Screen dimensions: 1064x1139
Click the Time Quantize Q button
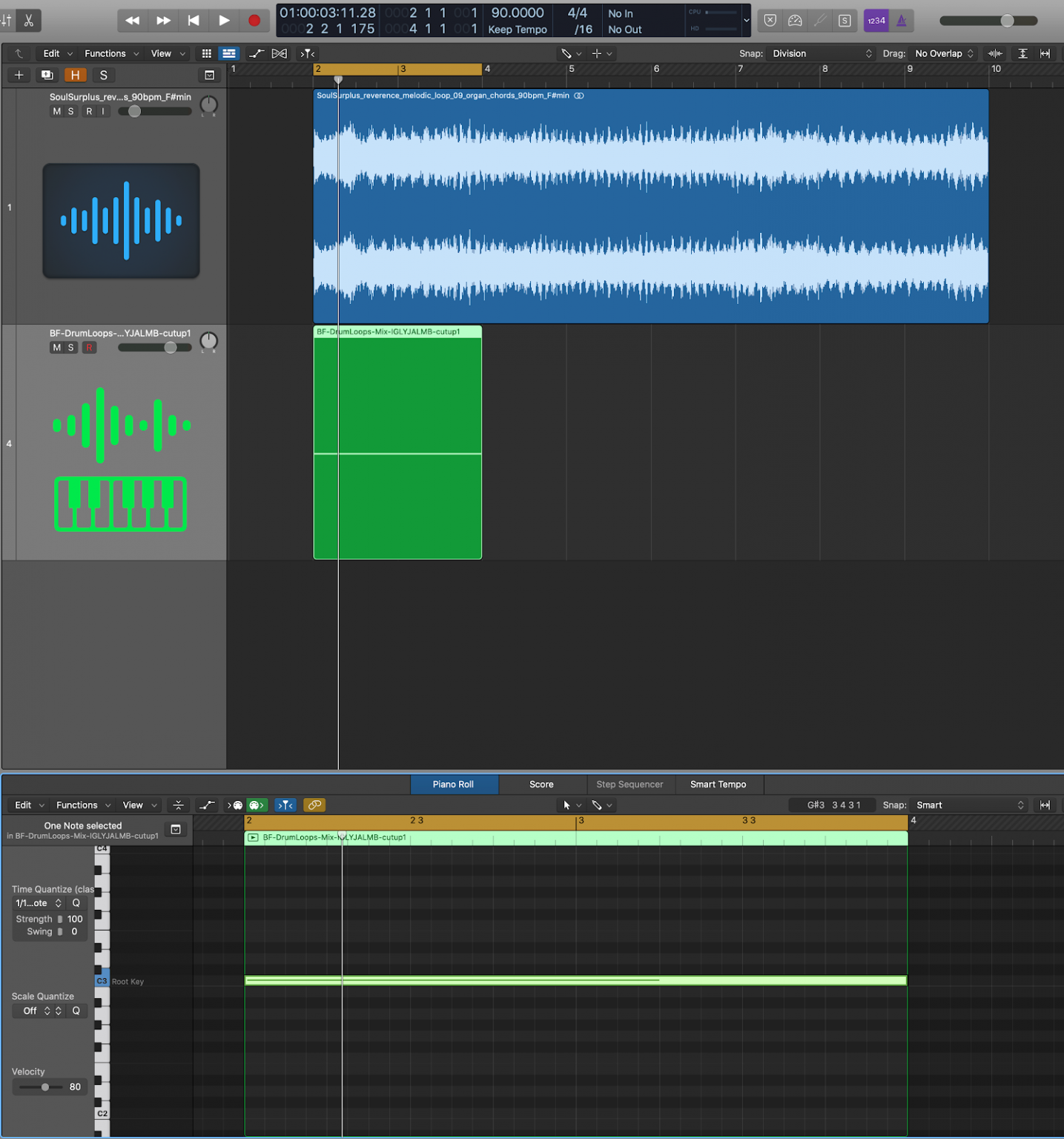76,903
